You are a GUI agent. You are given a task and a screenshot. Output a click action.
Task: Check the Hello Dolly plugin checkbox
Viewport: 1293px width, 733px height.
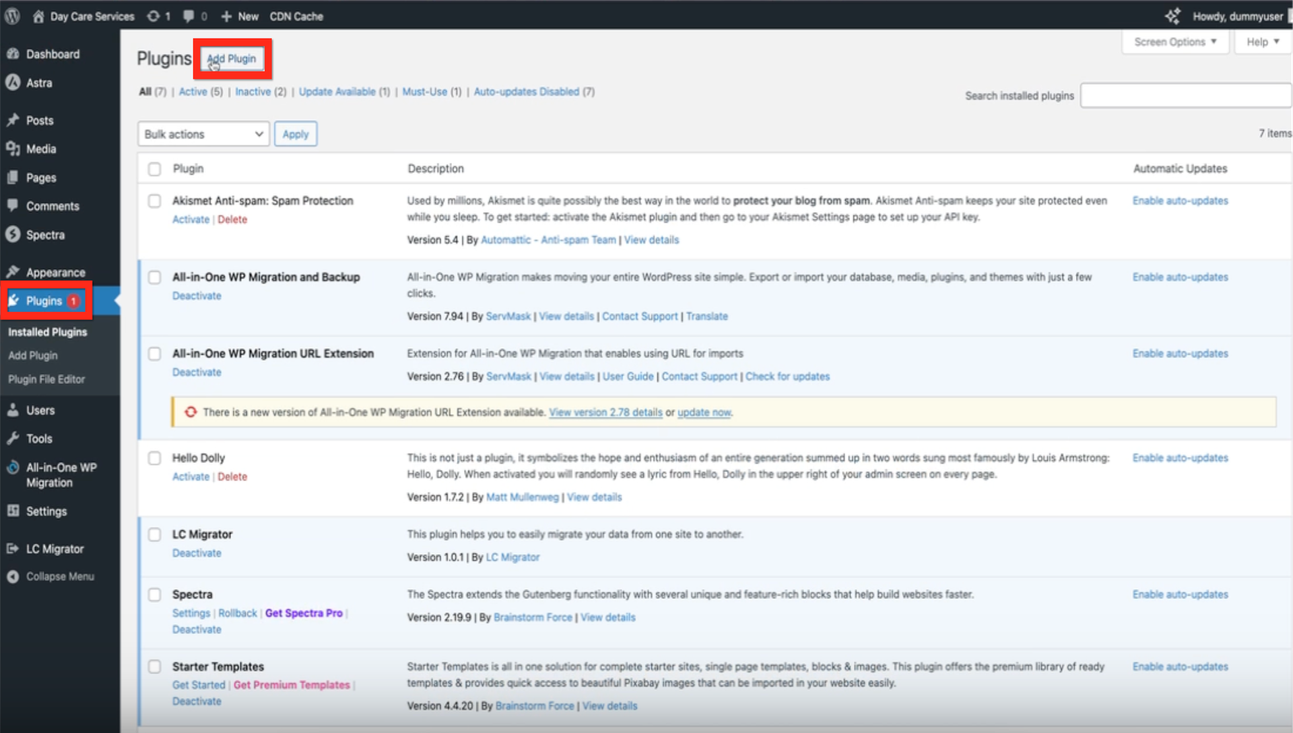154,457
